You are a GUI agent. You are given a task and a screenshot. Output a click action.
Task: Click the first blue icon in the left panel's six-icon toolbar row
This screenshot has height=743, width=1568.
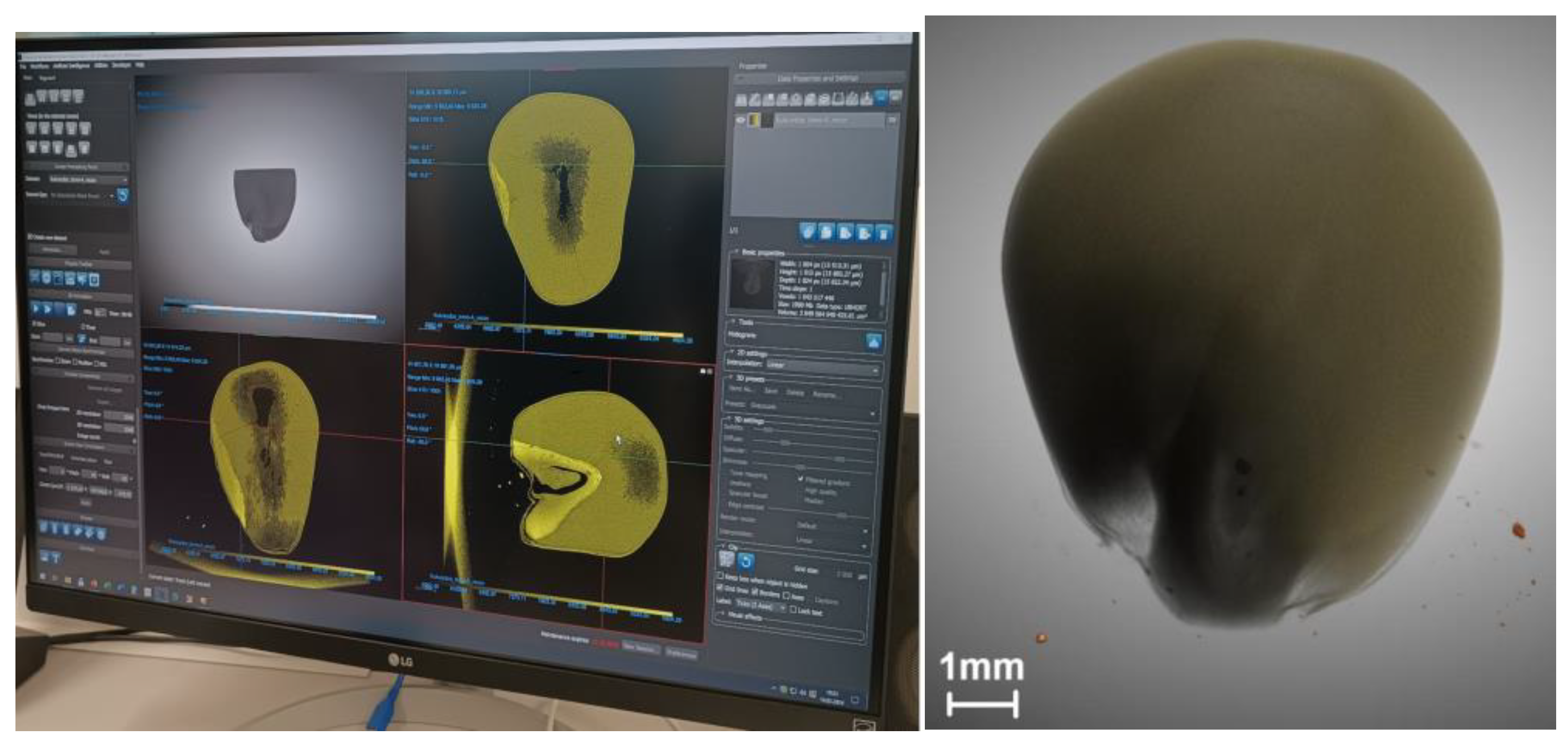pos(35,278)
